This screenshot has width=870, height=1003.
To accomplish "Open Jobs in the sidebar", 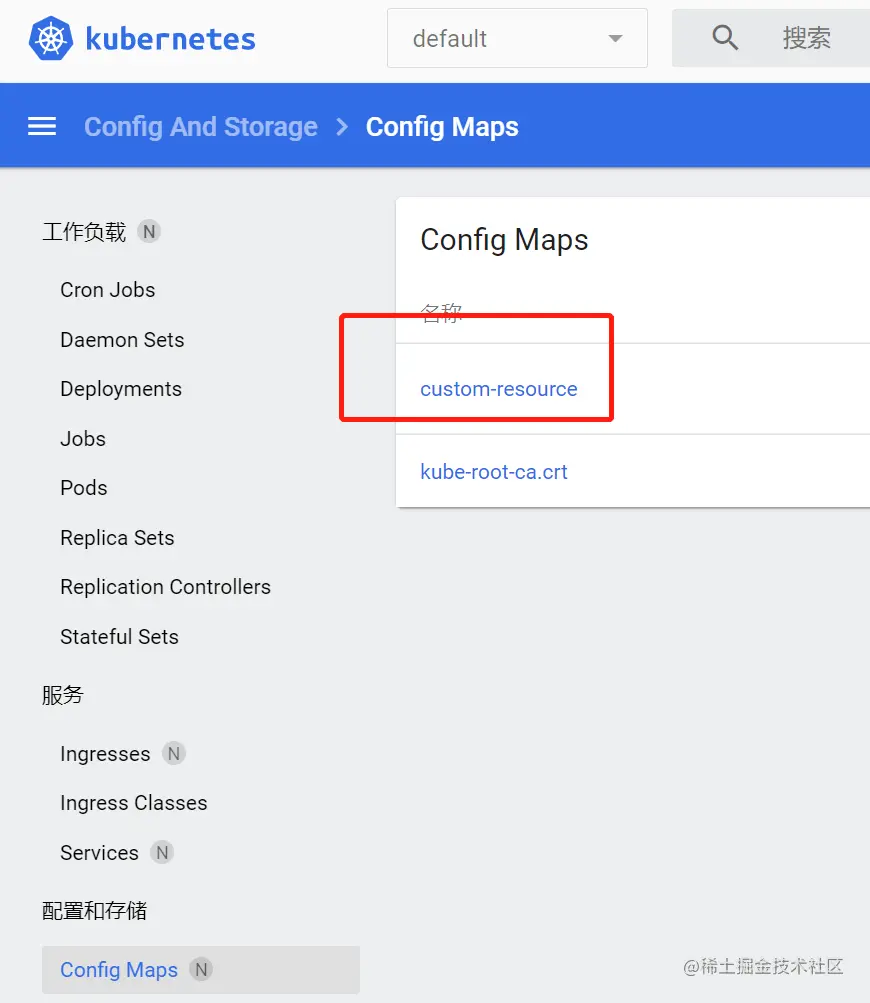I will tap(83, 439).
